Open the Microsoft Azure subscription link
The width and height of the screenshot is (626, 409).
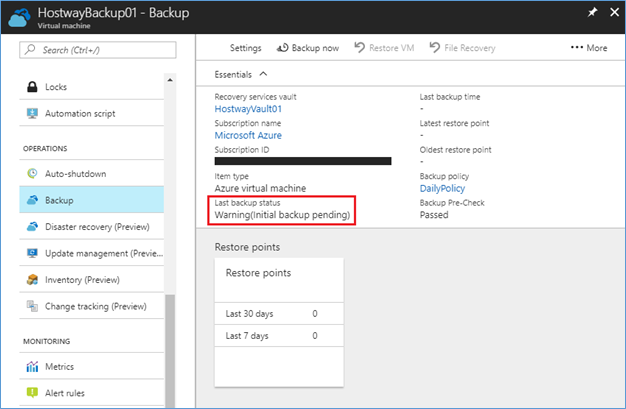[248, 135]
